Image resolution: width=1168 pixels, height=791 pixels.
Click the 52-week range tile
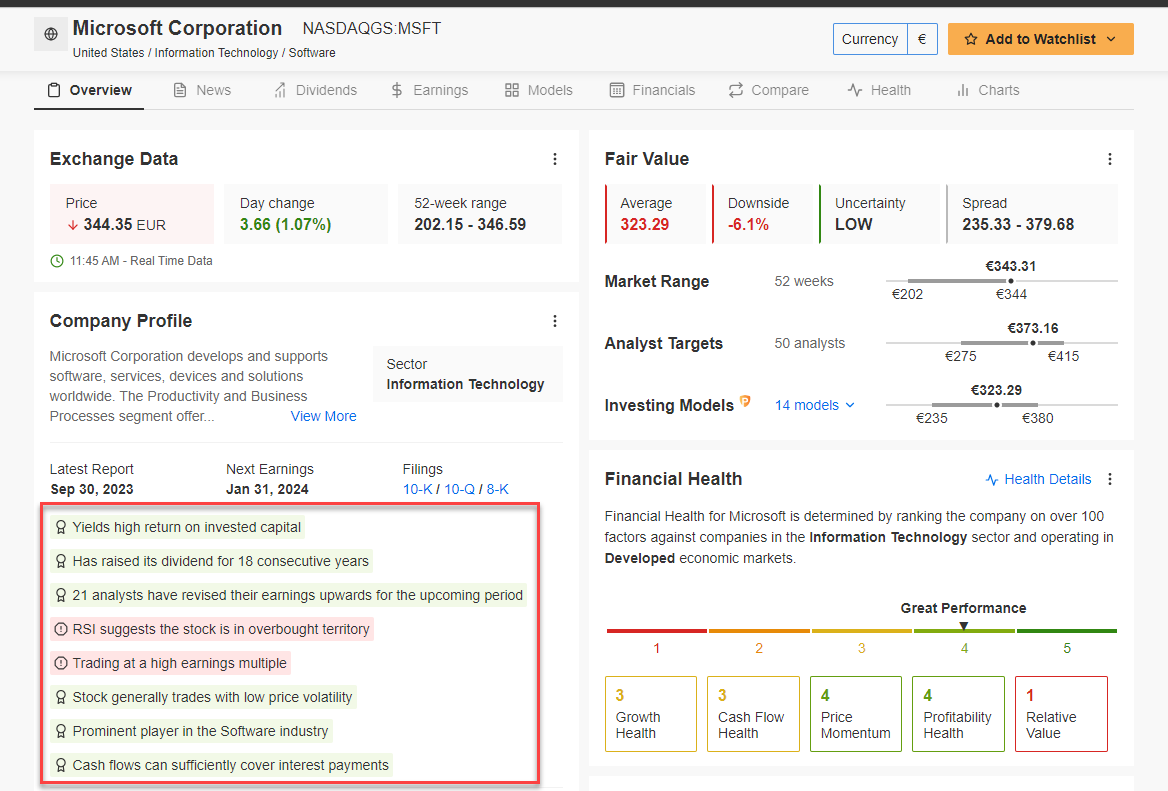coord(480,214)
